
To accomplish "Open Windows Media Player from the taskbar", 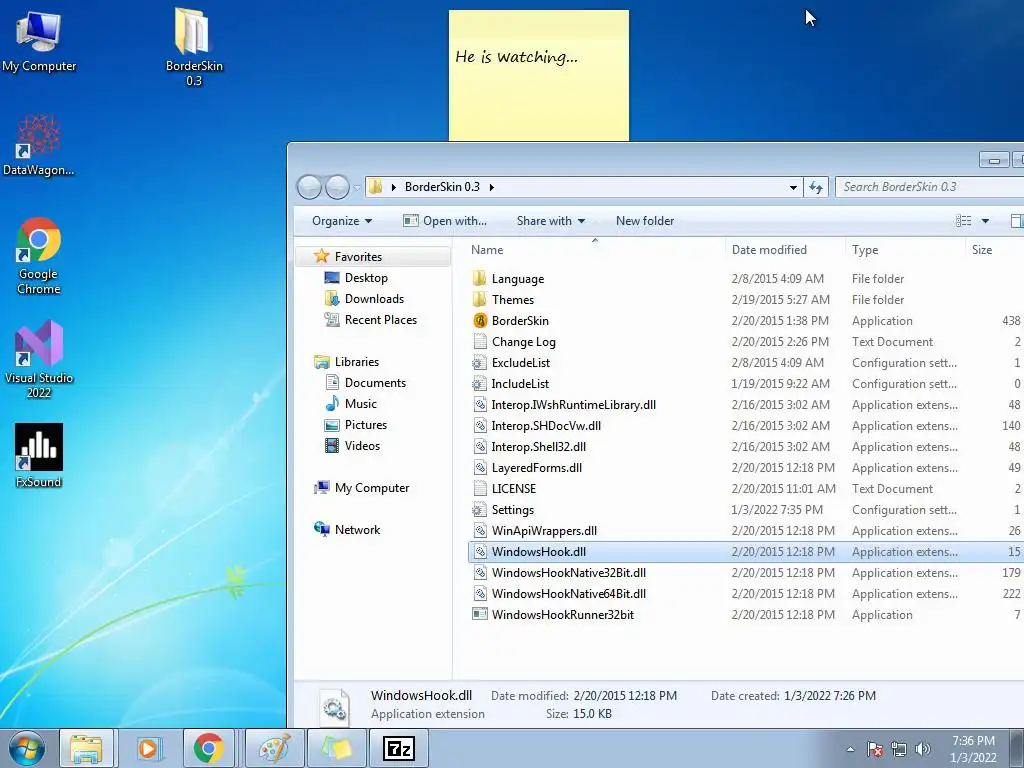I will point(148,748).
